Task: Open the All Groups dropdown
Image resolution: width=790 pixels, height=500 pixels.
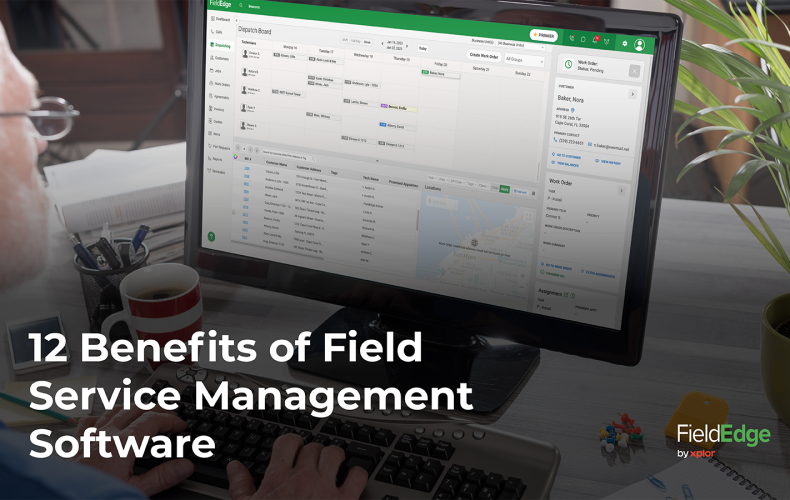Action: pos(524,60)
